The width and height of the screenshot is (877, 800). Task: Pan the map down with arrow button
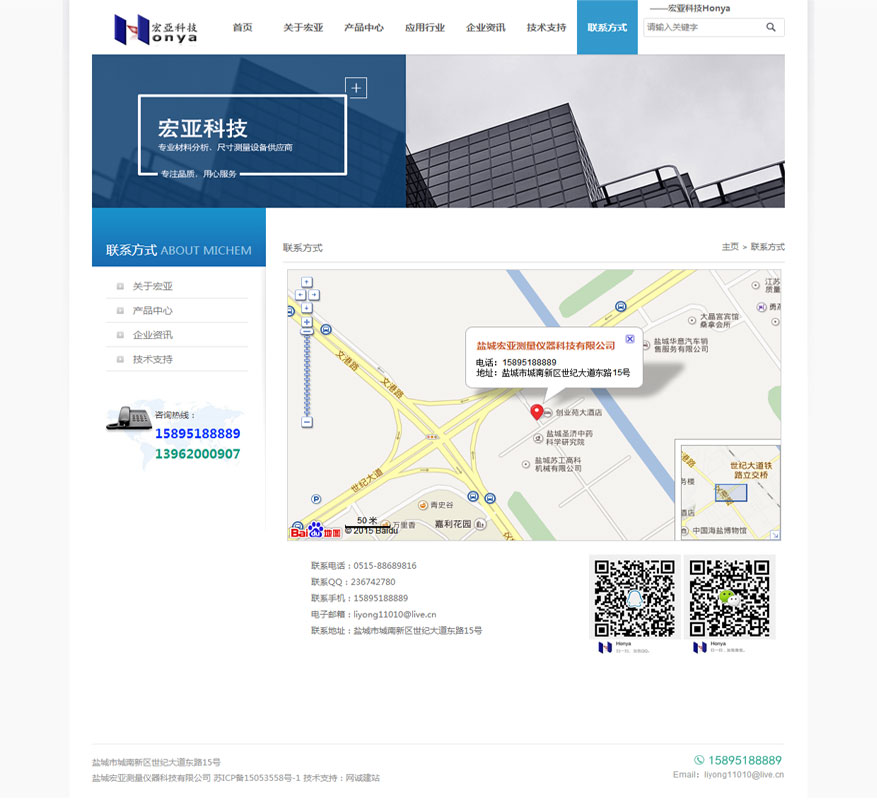[x=307, y=308]
